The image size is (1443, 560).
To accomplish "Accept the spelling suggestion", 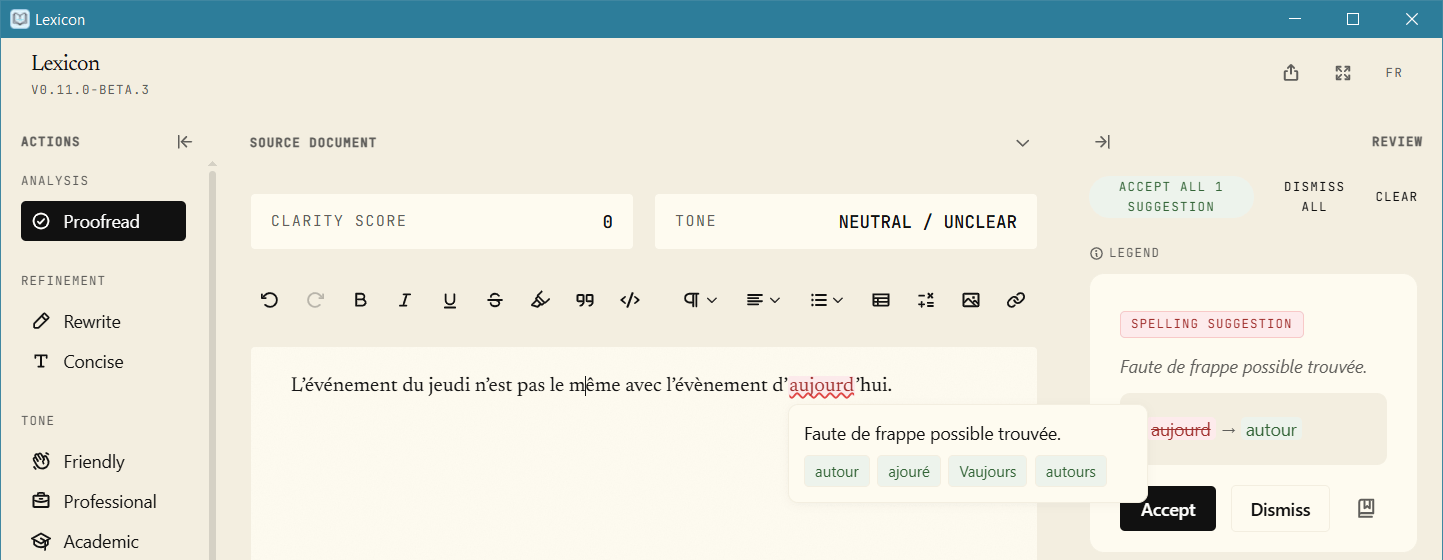I will [x=1168, y=509].
